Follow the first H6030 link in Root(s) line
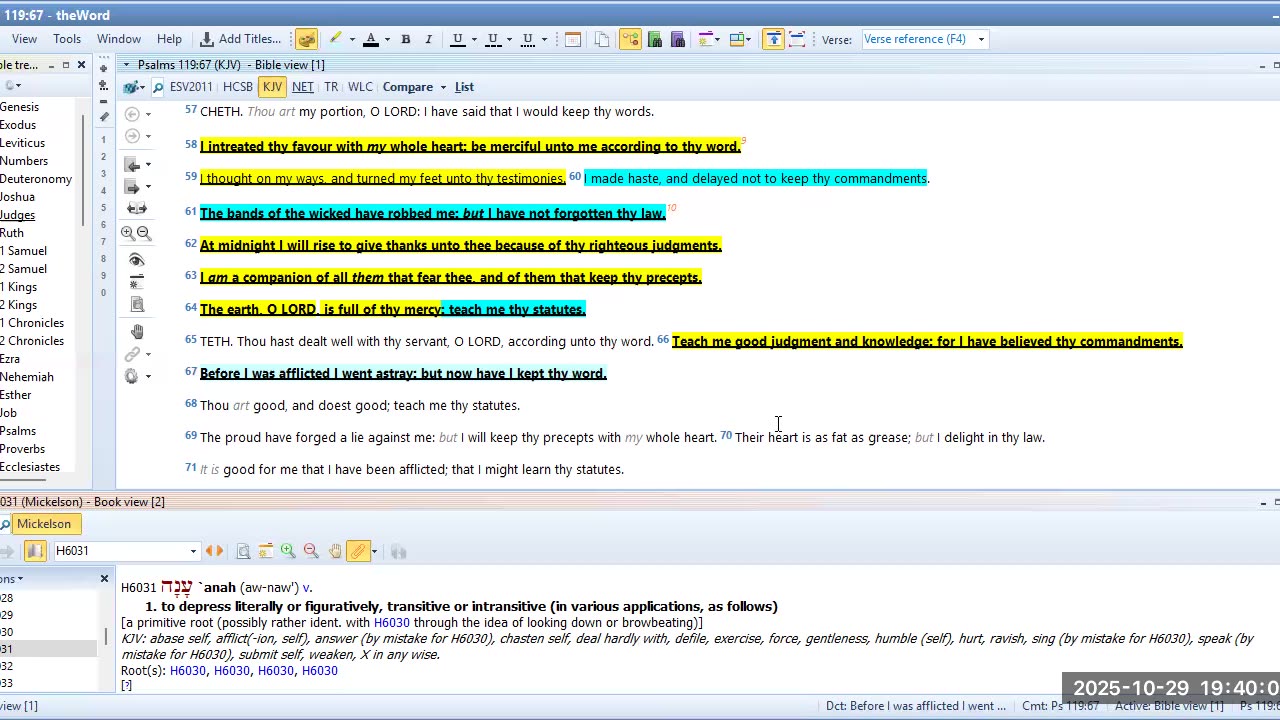Image resolution: width=1280 pixels, height=720 pixels. (x=187, y=671)
